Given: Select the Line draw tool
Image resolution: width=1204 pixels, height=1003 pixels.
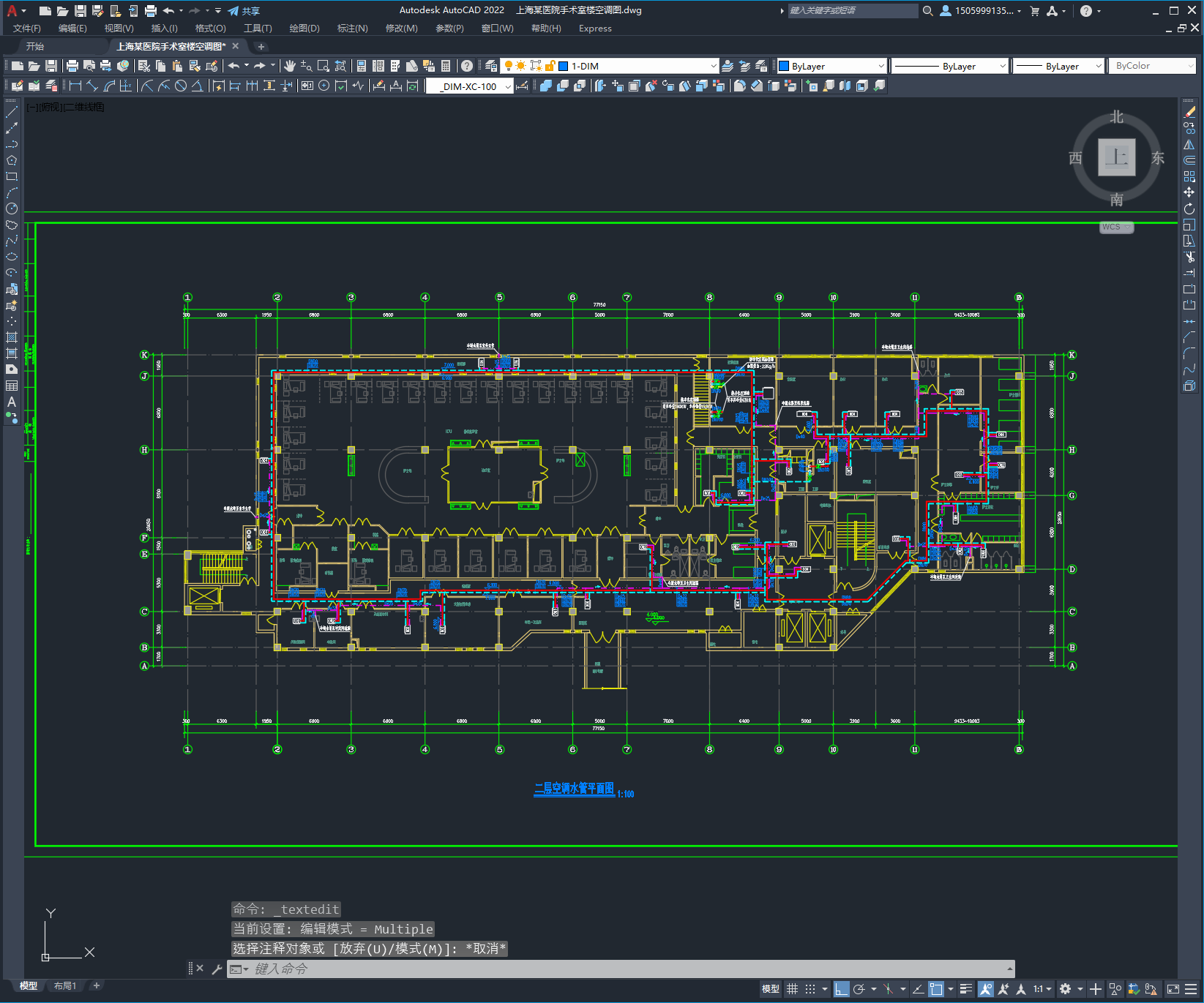Looking at the screenshot, I should pyautogui.click(x=12, y=113).
